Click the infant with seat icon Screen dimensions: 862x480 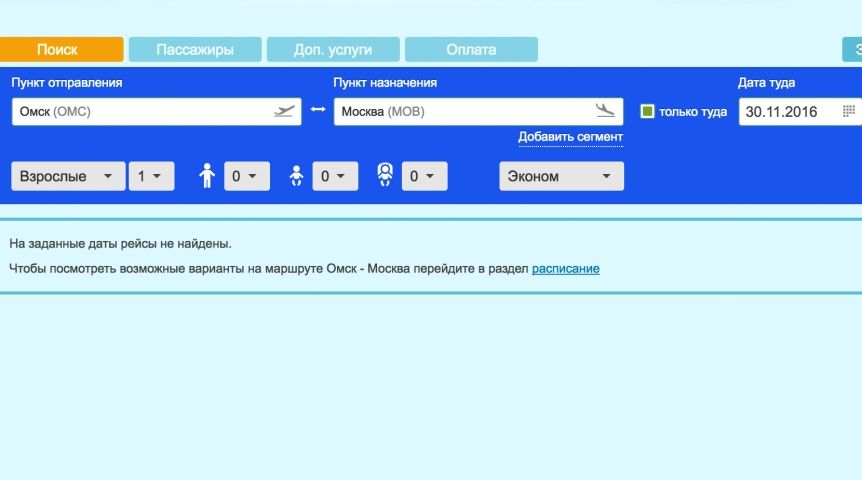click(385, 176)
